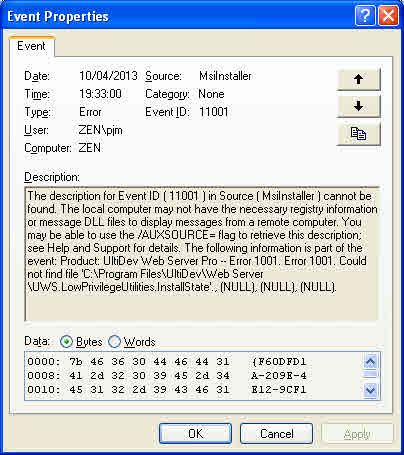
Task: Switch data display to Words
Action: click(x=132, y=342)
